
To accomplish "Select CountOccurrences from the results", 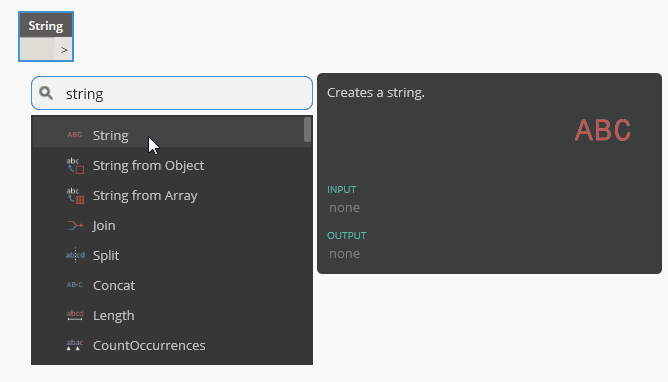I will pyautogui.click(x=172, y=345).
